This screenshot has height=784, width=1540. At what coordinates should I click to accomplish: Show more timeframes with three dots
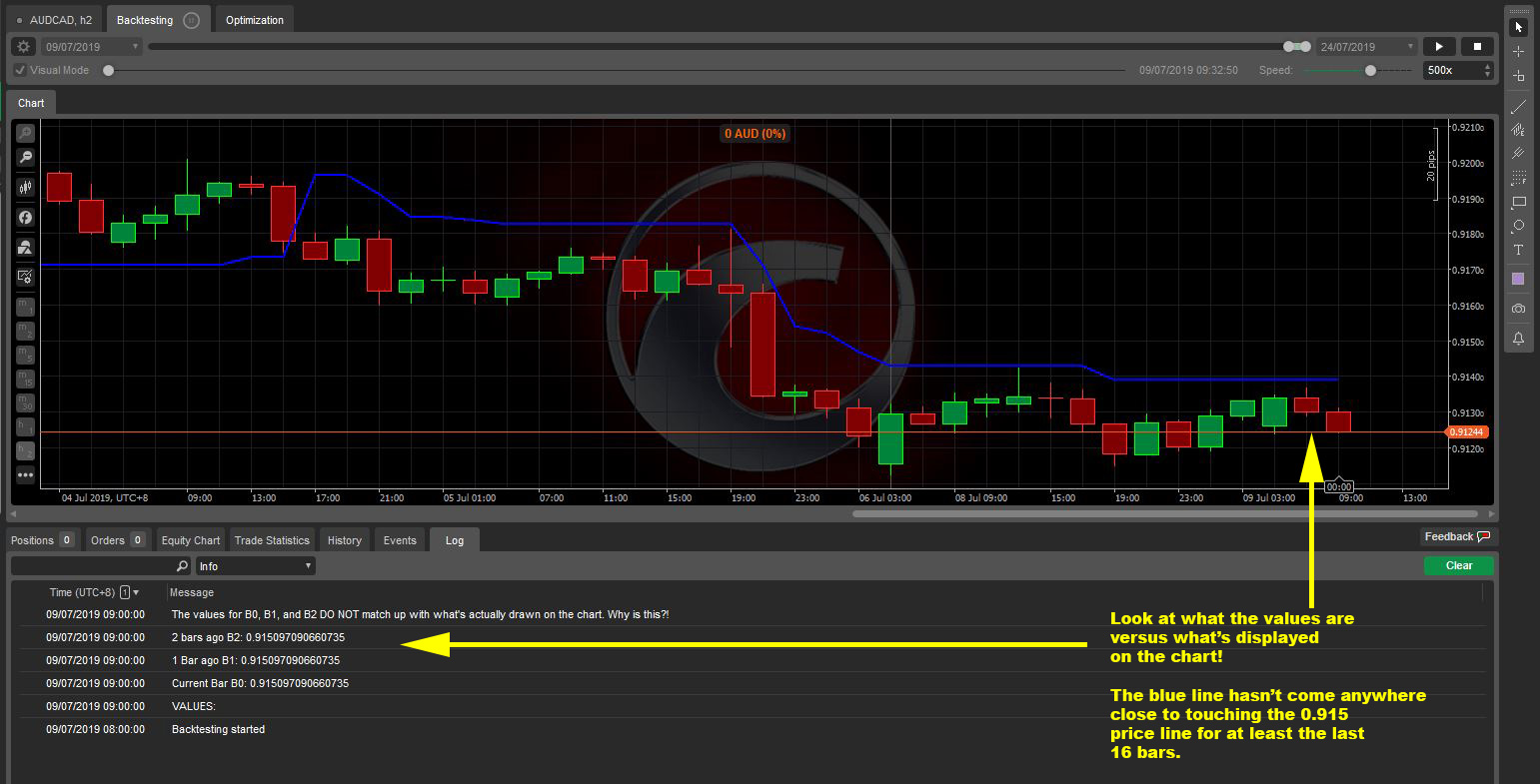coord(25,475)
